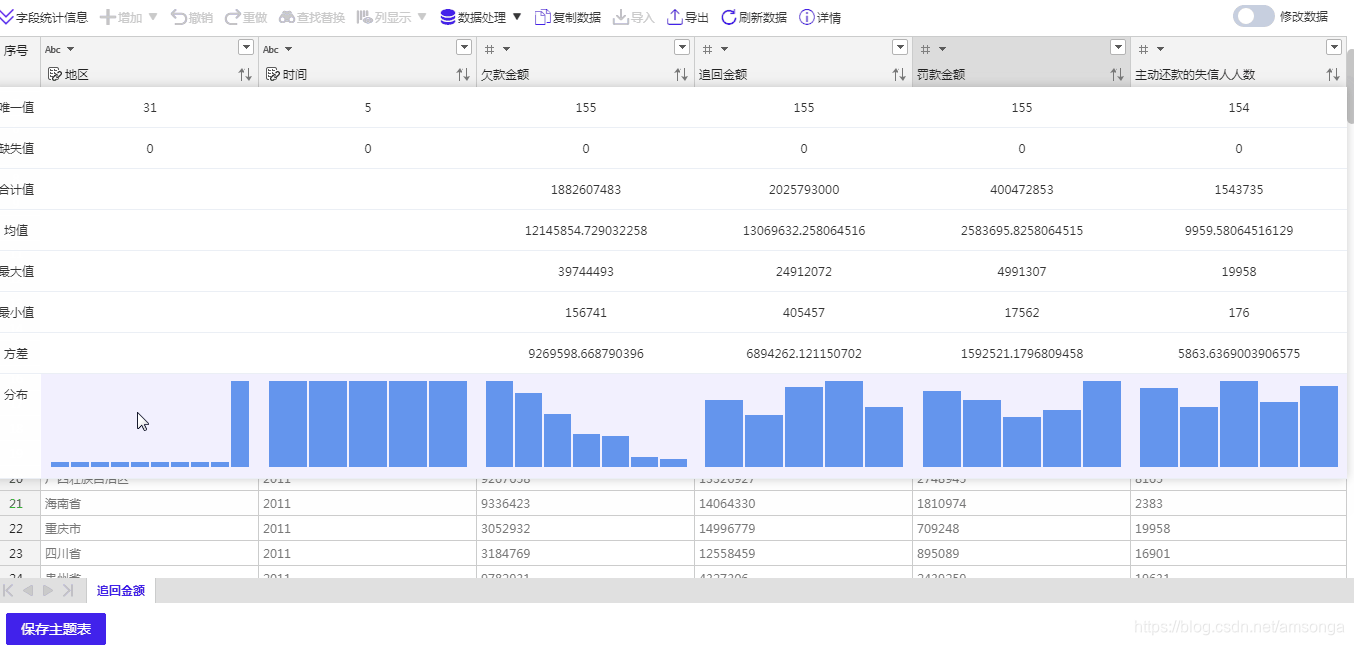Click the 方差 value 6894262.121150702
Viewport: 1354px width, 645px height.
804,354
